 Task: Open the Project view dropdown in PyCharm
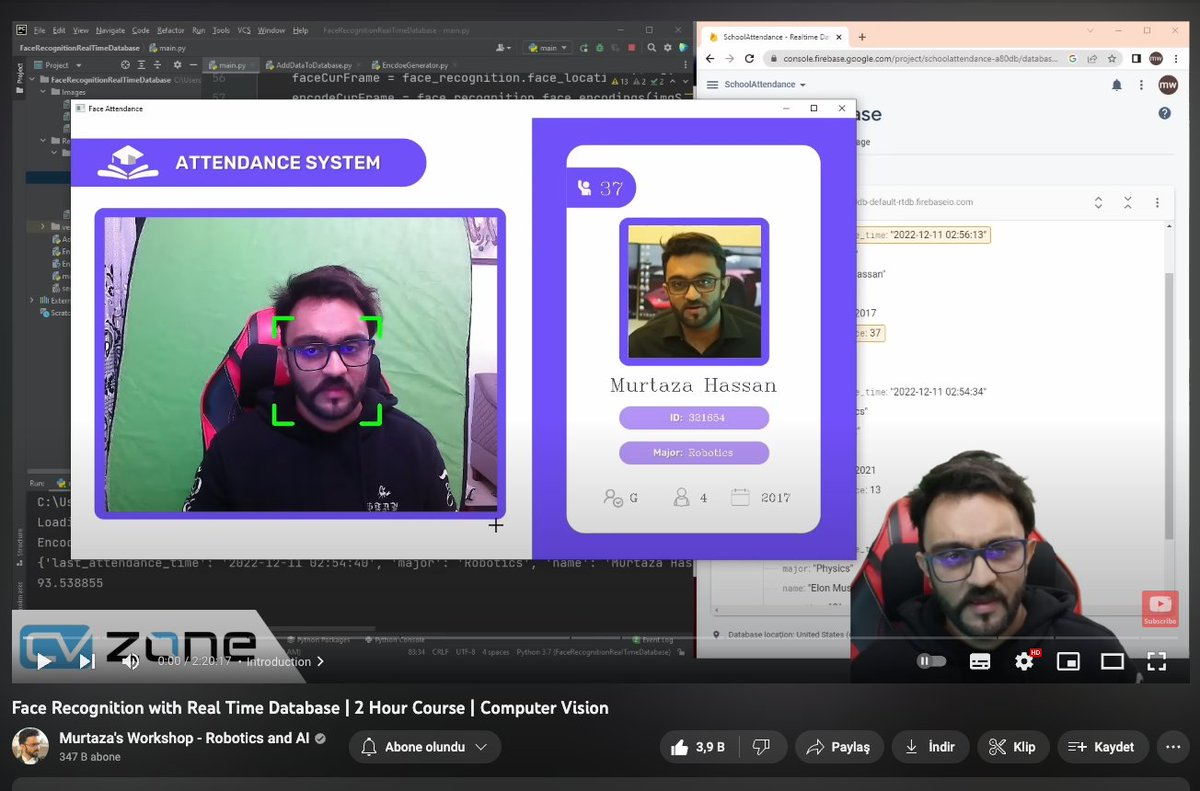tap(56, 65)
